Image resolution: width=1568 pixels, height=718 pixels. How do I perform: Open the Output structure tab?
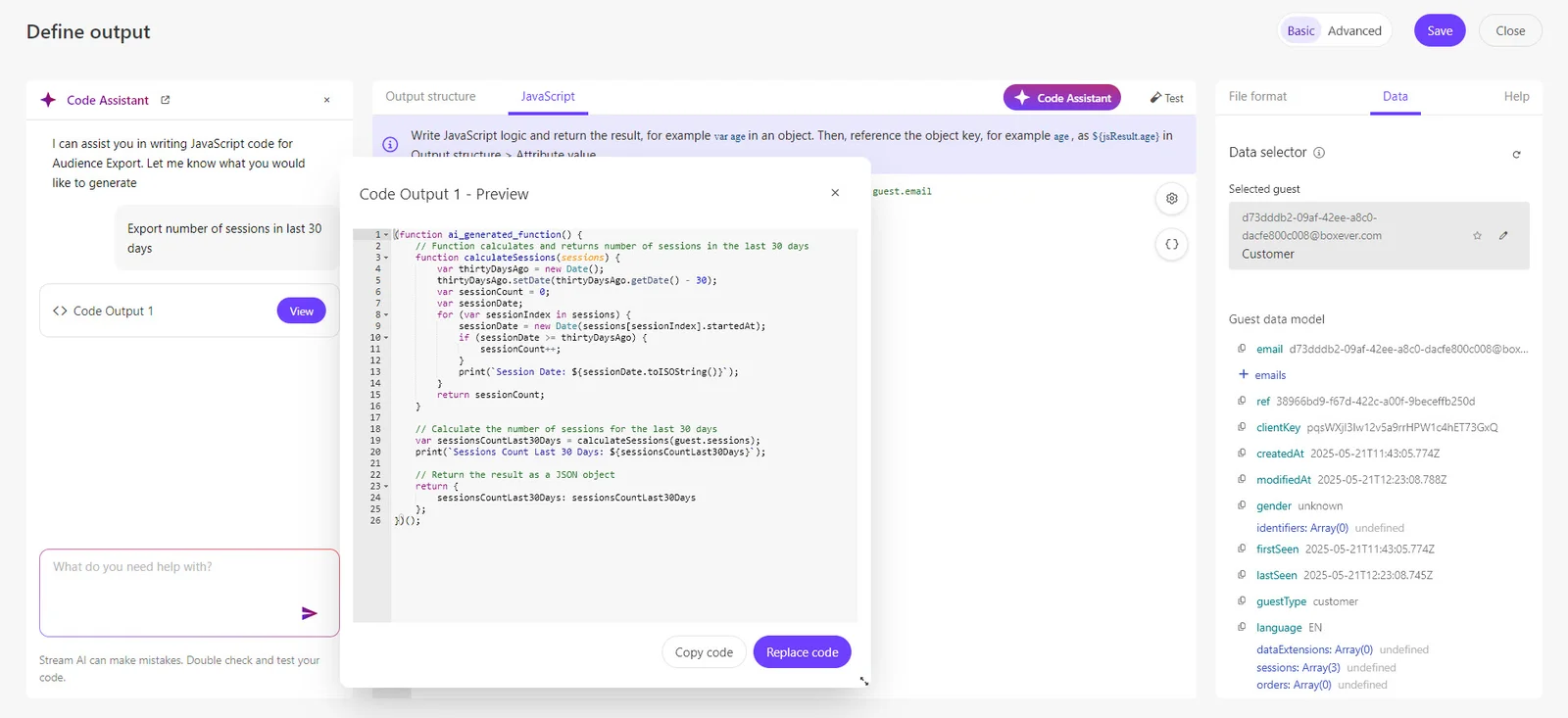pos(430,97)
